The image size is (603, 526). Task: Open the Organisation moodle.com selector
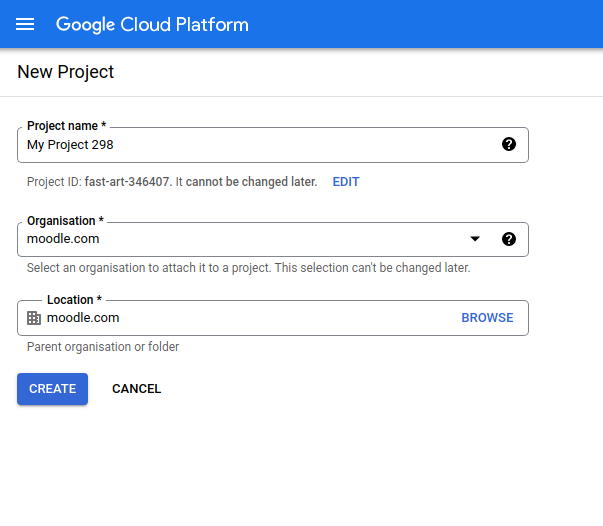pyautogui.click(x=273, y=239)
